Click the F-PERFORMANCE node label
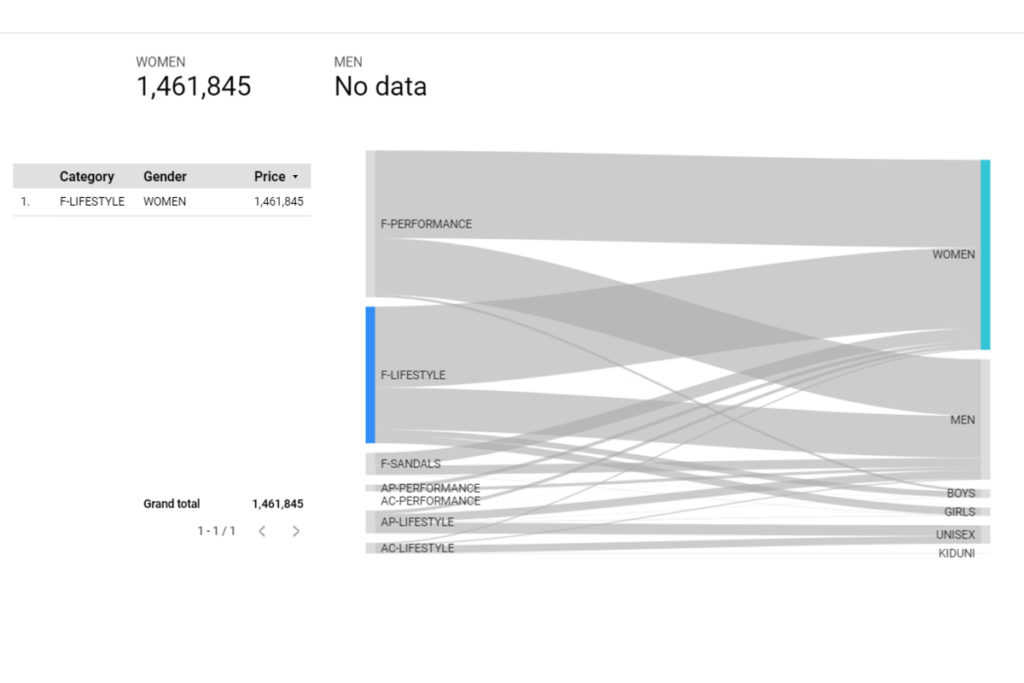1024x683 pixels. 426,224
